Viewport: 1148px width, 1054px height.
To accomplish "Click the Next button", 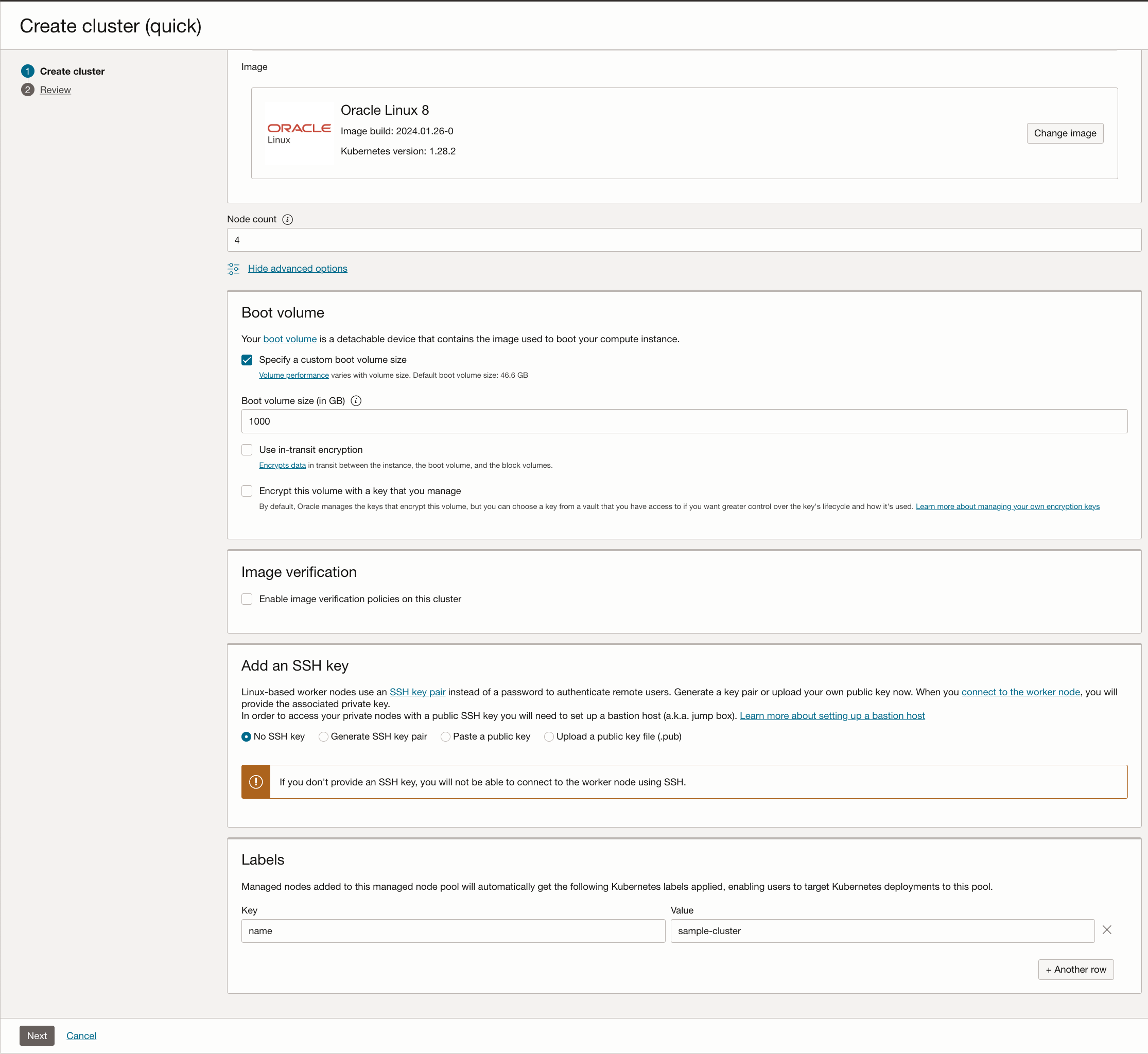I will [x=36, y=1035].
